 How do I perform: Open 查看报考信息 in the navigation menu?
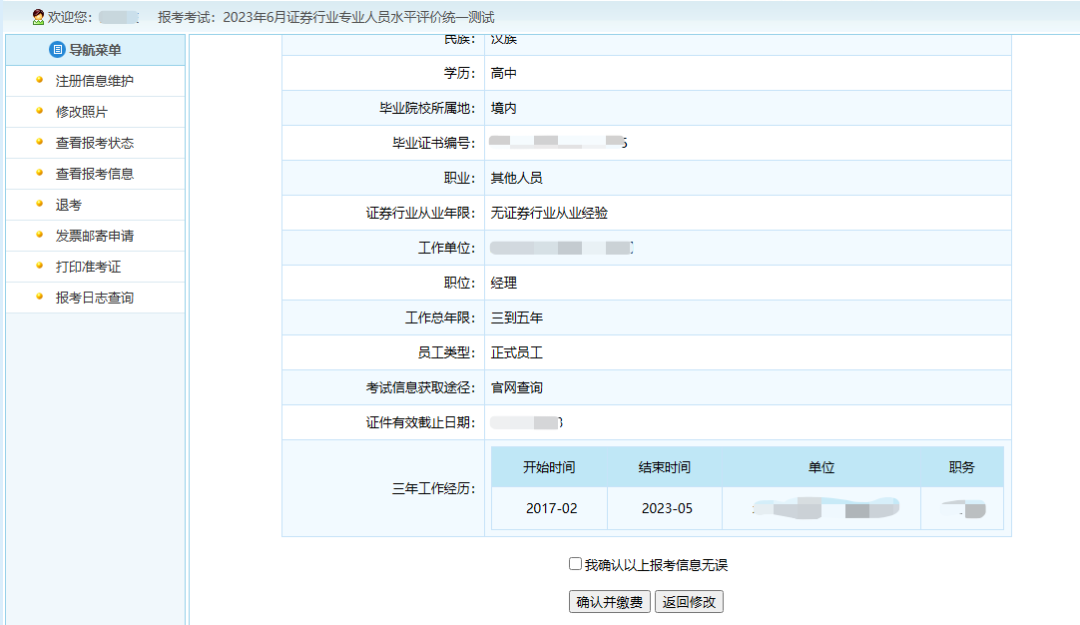pos(94,174)
